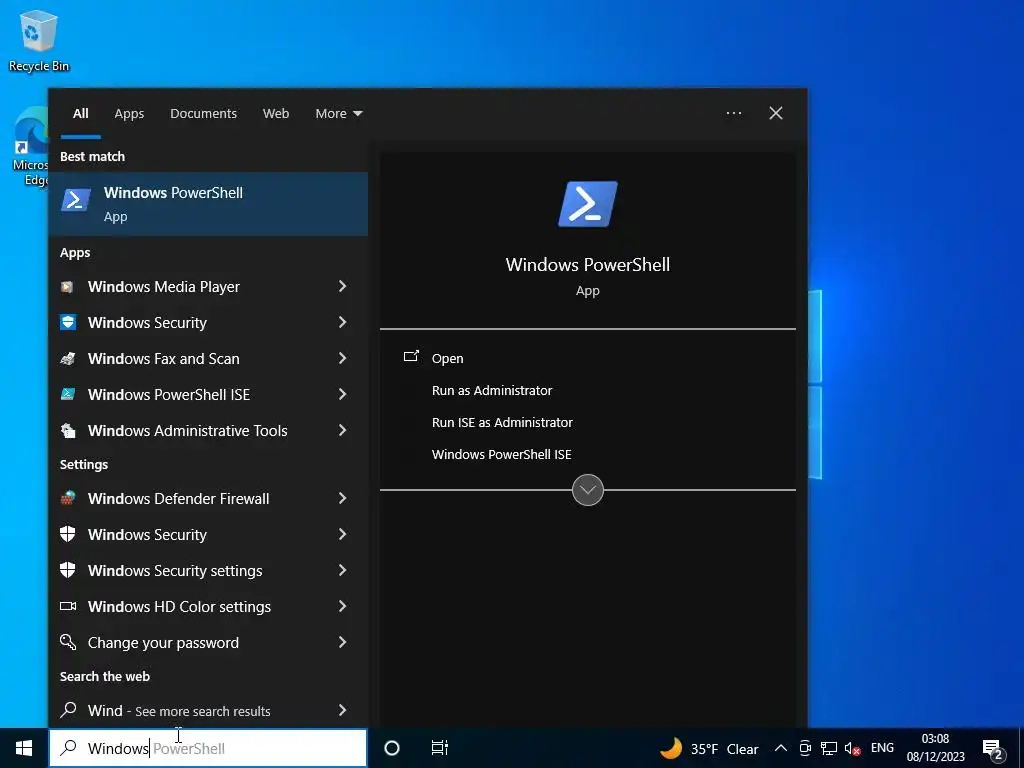Open Windows Administrative Tools result
The image size is (1024, 768).
tap(208, 430)
